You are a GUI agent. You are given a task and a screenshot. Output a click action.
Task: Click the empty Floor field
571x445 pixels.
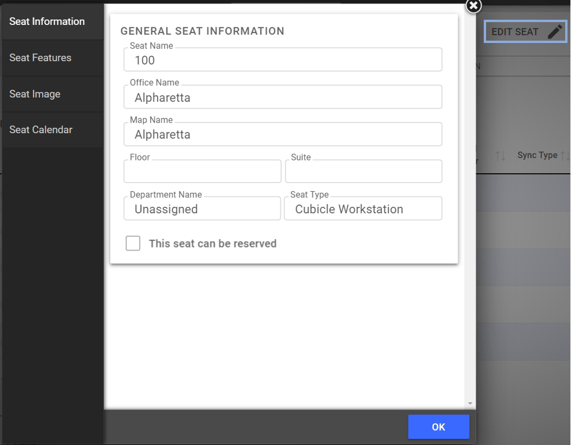tap(202, 171)
